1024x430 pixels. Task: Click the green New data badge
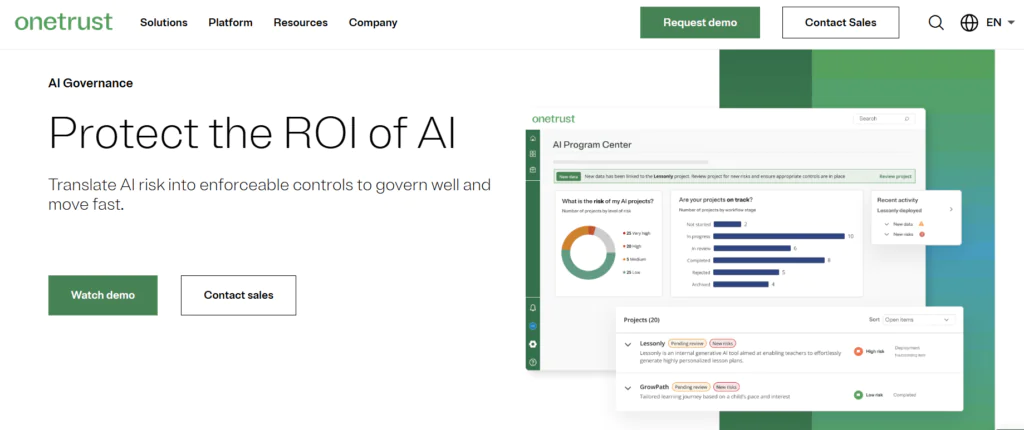click(x=568, y=176)
